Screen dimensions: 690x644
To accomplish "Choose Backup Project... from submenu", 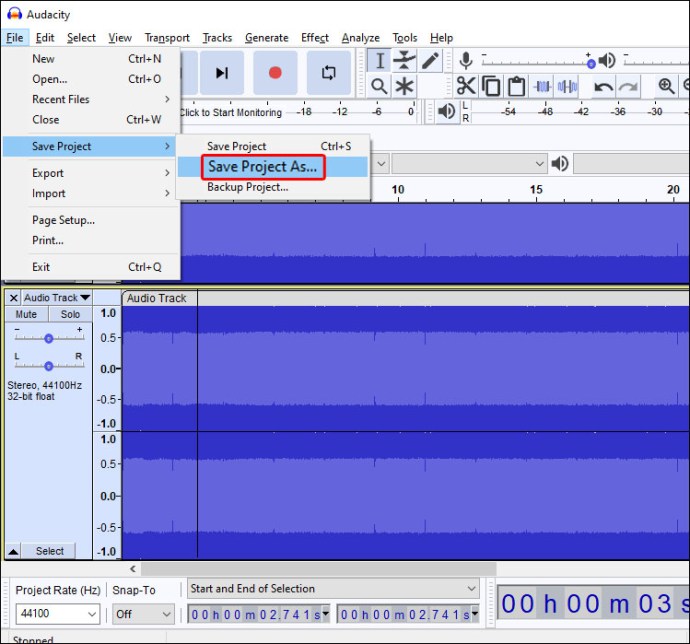I will click(272, 187).
